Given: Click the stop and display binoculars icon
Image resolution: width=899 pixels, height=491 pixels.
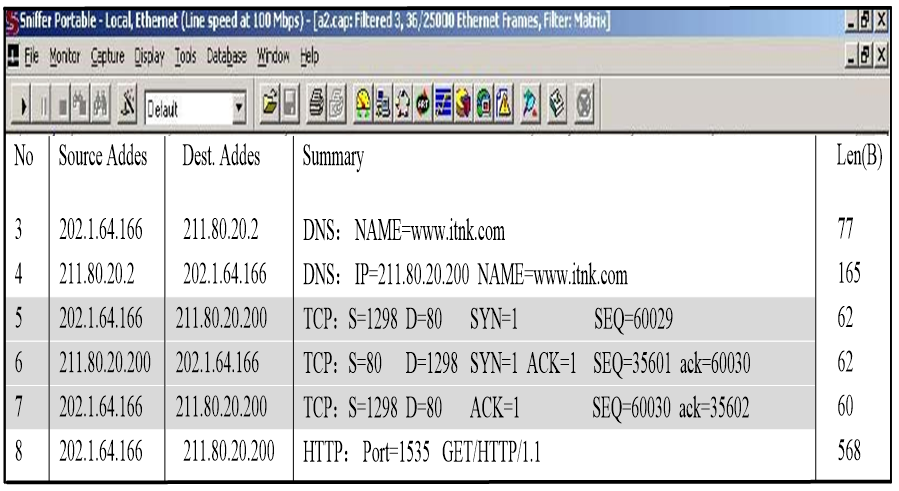Looking at the screenshot, I should pos(80,106).
